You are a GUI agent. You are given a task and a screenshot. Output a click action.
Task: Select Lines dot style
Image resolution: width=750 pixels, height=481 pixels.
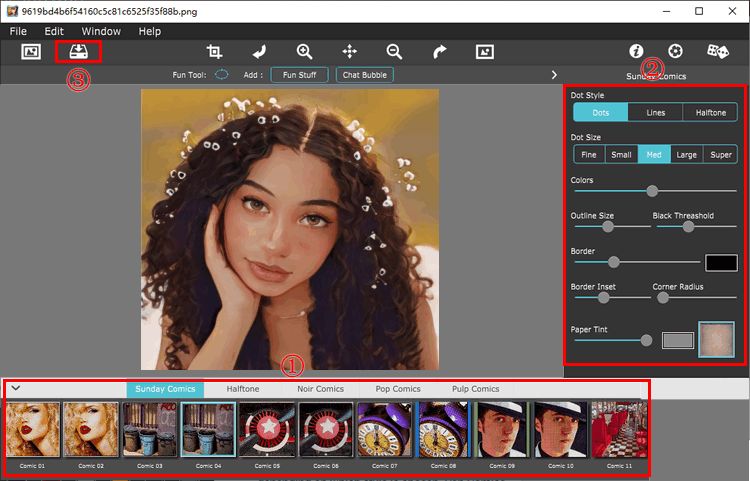point(655,112)
